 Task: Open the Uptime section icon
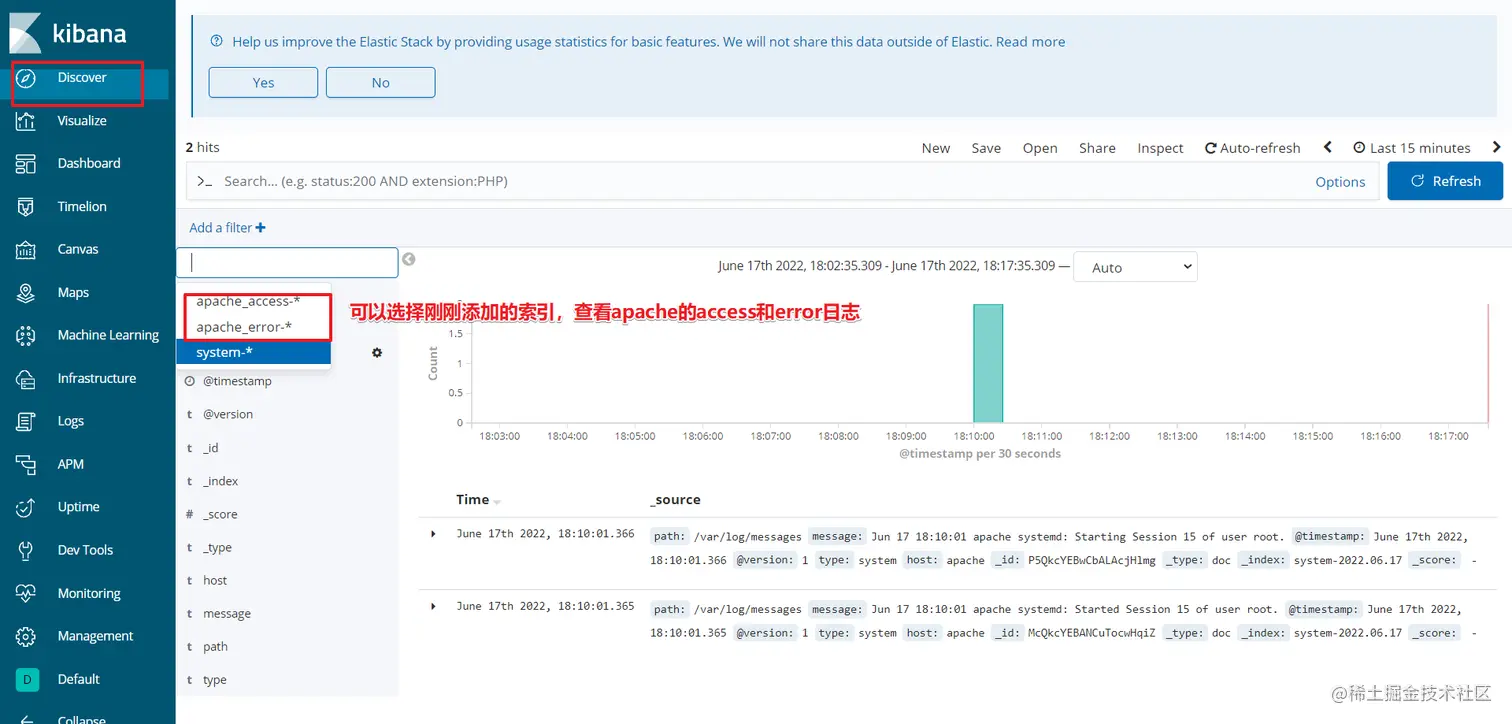click(x=27, y=507)
